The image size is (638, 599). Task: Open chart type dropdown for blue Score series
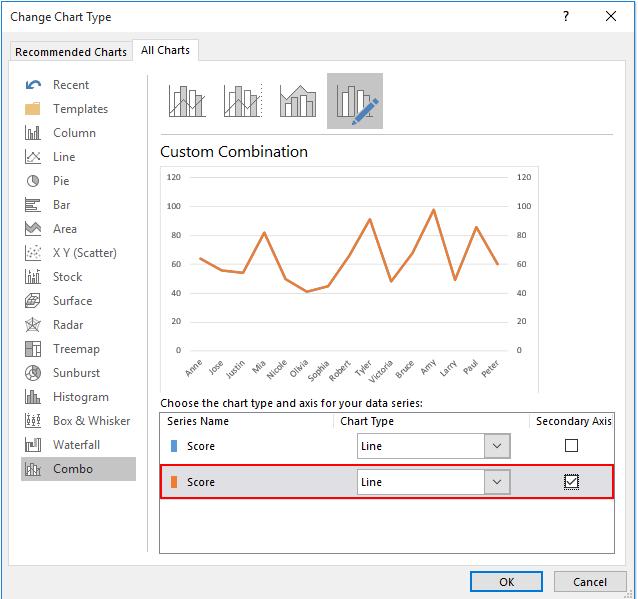click(497, 446)
